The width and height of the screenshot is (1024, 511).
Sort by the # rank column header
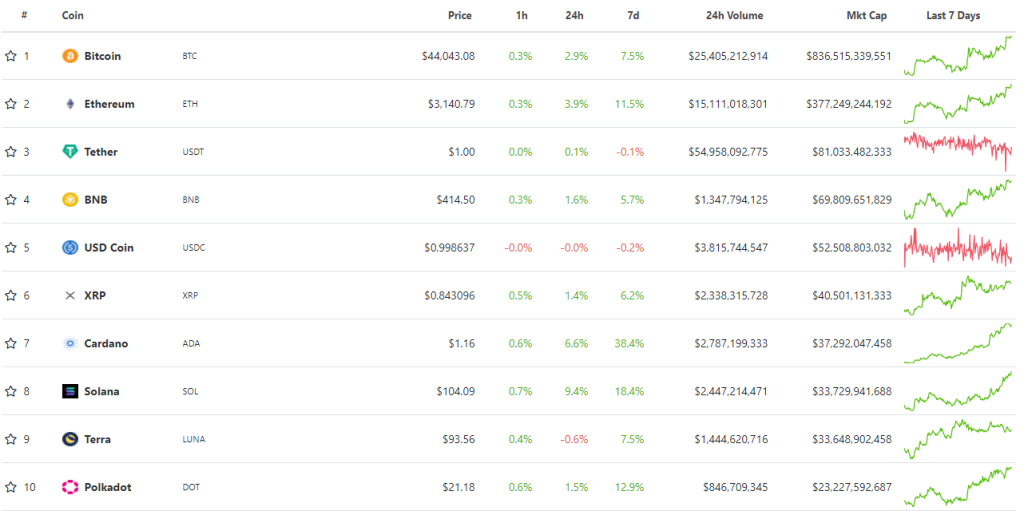[x=24, y=16]
